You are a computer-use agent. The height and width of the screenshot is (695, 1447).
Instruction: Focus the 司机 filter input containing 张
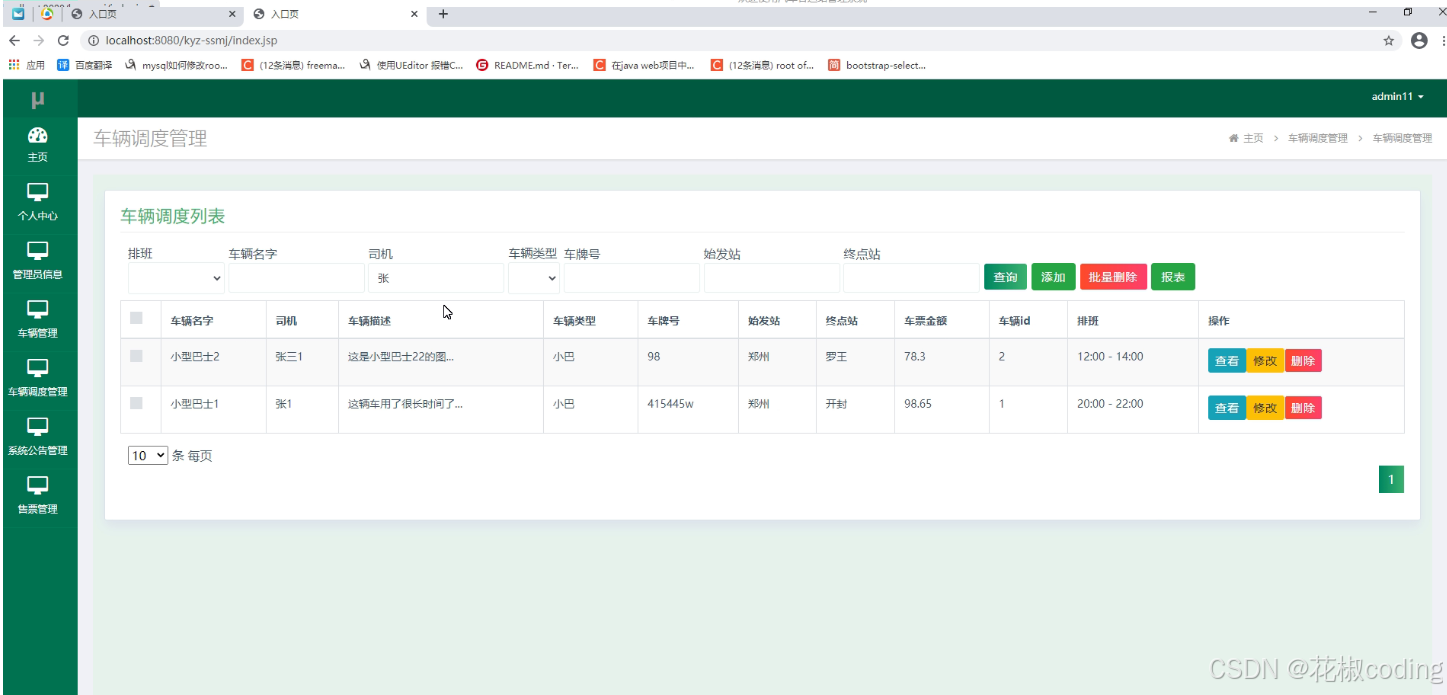pos(436,278)
